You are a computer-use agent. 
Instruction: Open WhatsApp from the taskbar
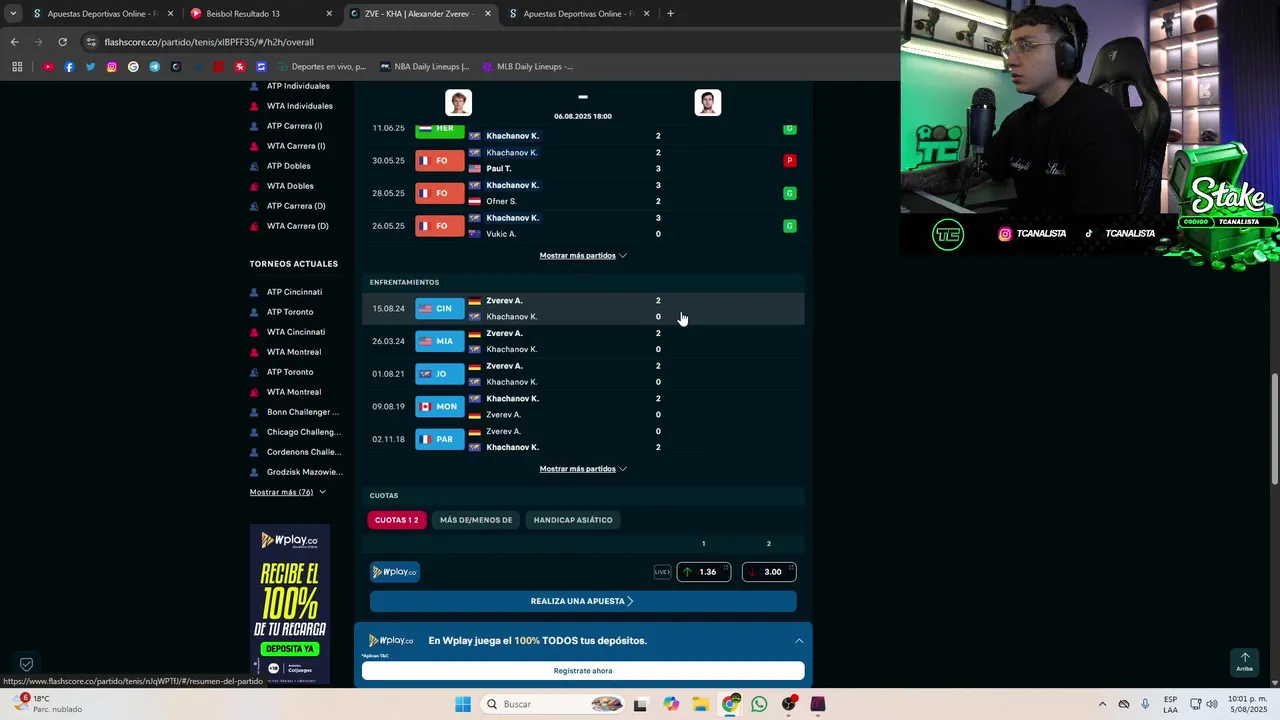(x=759, y=704)
